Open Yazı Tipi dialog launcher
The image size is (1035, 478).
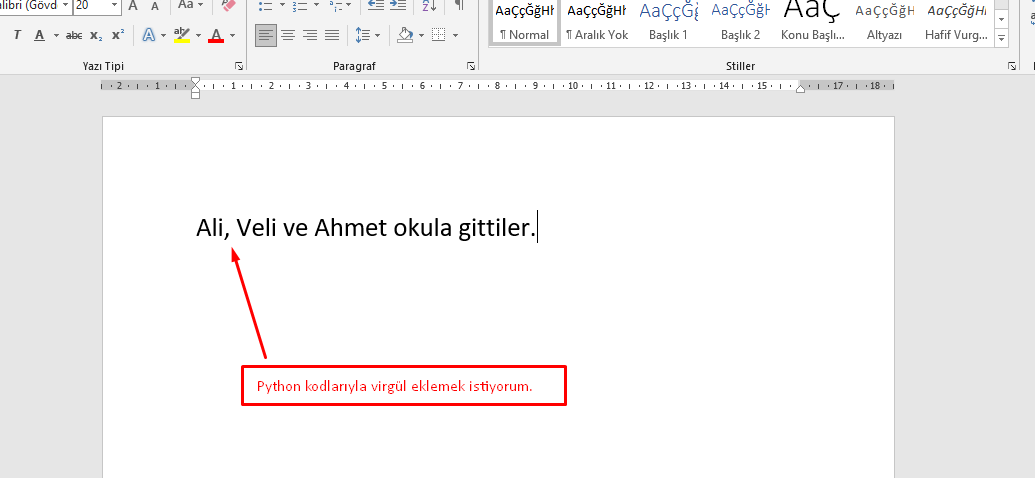tap(238, 66)
